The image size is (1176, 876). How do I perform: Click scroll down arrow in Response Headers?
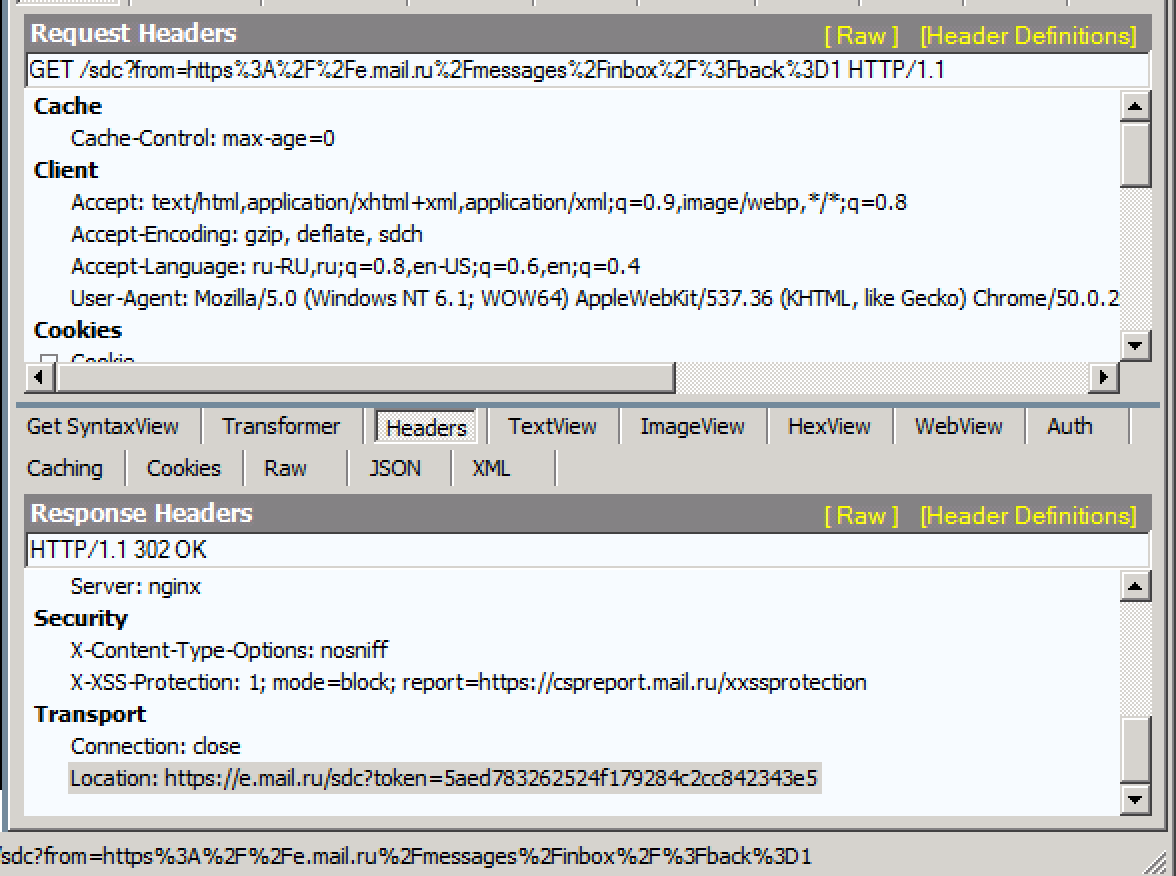click(1136, 800)
